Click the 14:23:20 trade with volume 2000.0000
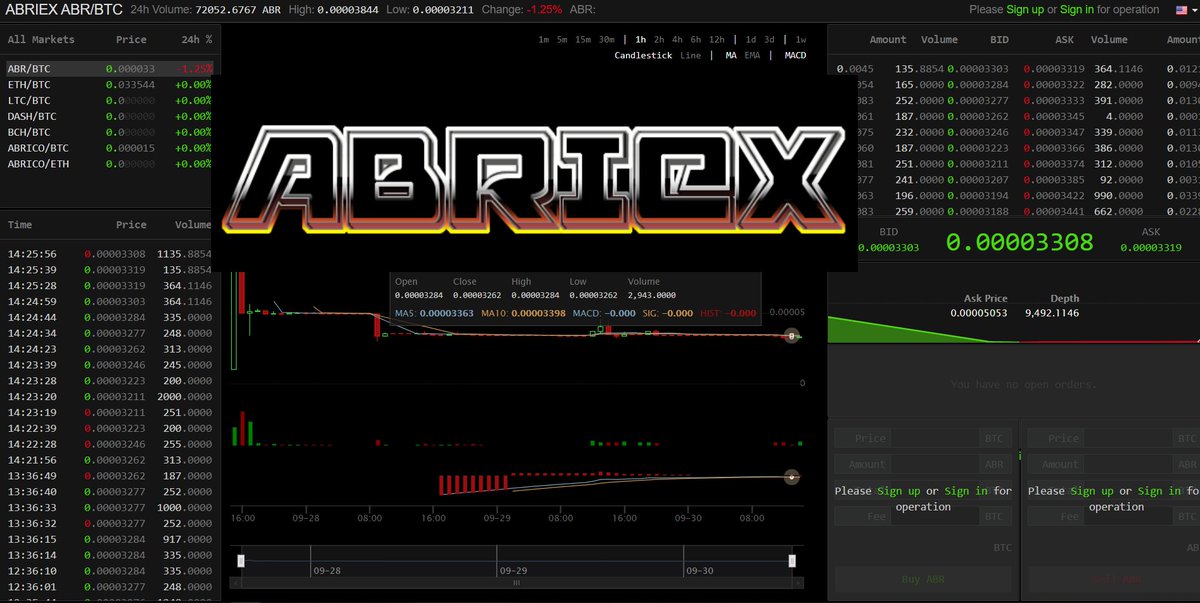1200x603 pixels. (x=110, y=396)
